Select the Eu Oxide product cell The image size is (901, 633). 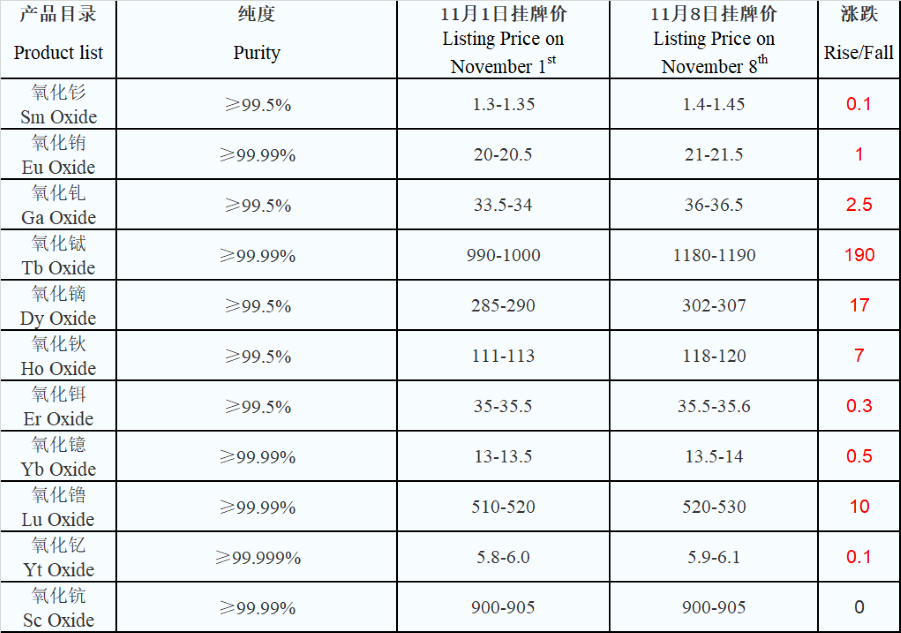(x=58, y=154)
